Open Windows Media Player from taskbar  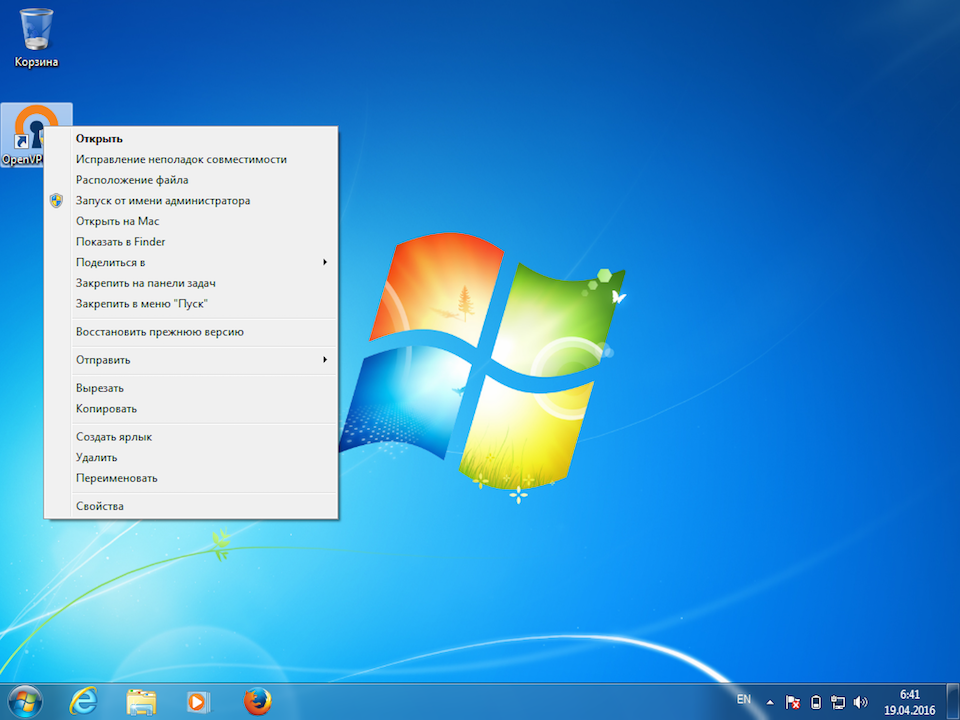198,702
